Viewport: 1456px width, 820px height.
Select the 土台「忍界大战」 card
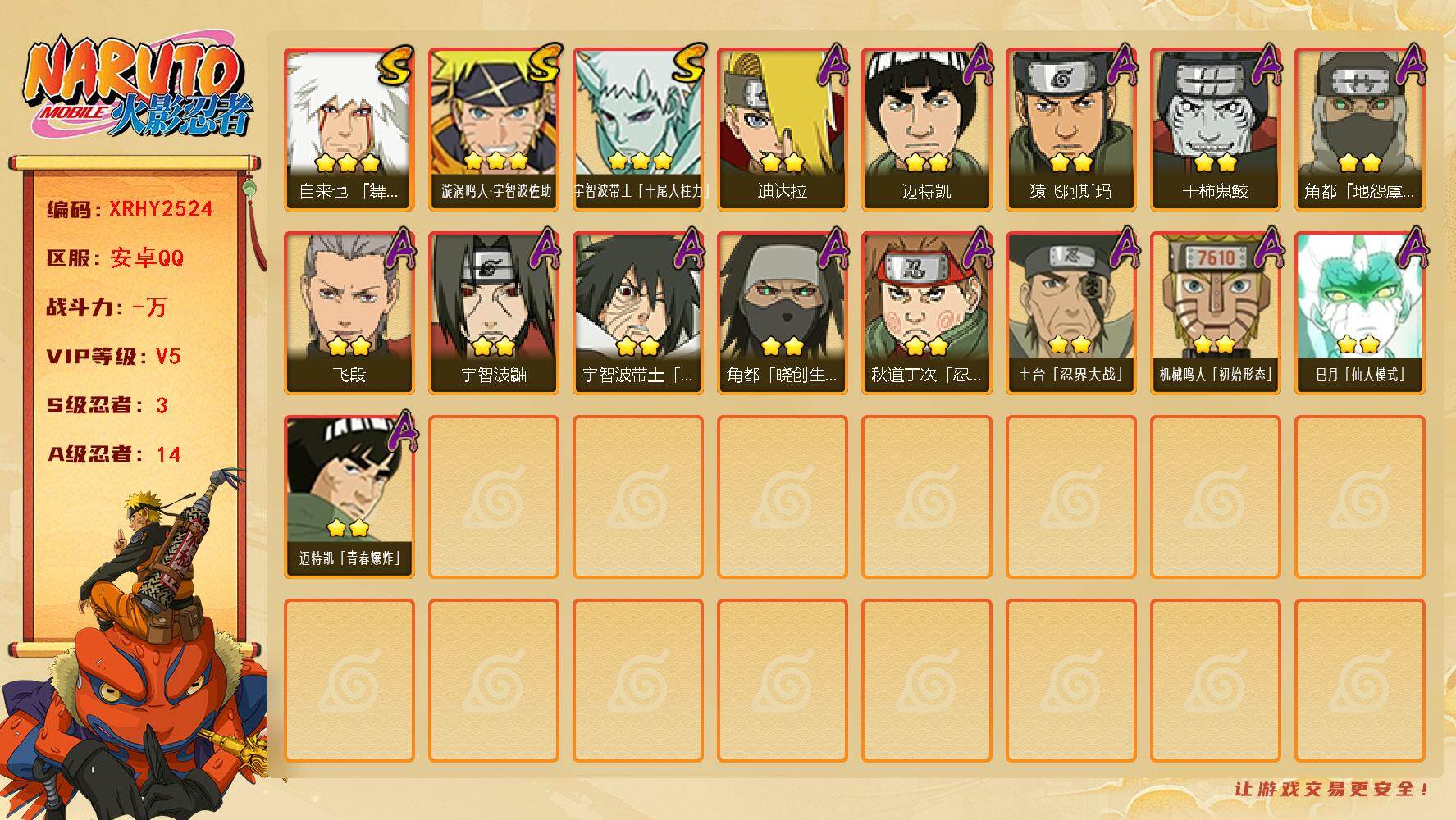[x=1071, y=312]
